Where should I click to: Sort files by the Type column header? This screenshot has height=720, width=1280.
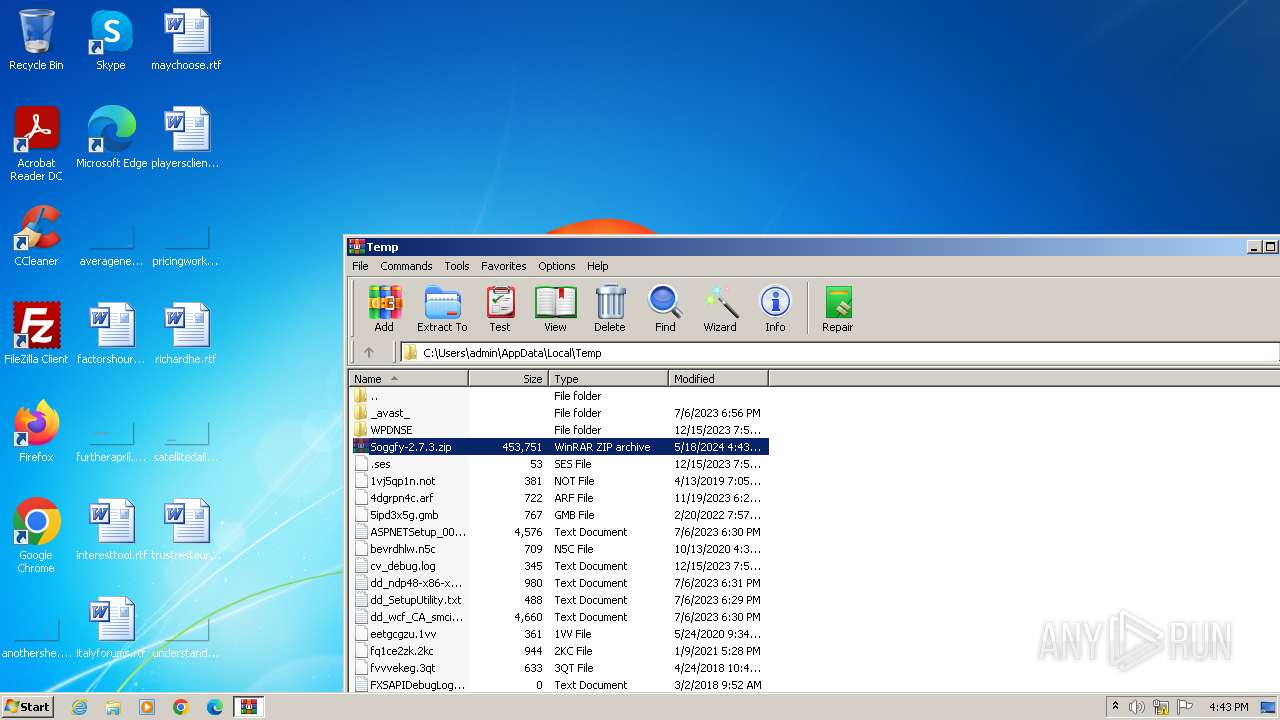[608, 379]
